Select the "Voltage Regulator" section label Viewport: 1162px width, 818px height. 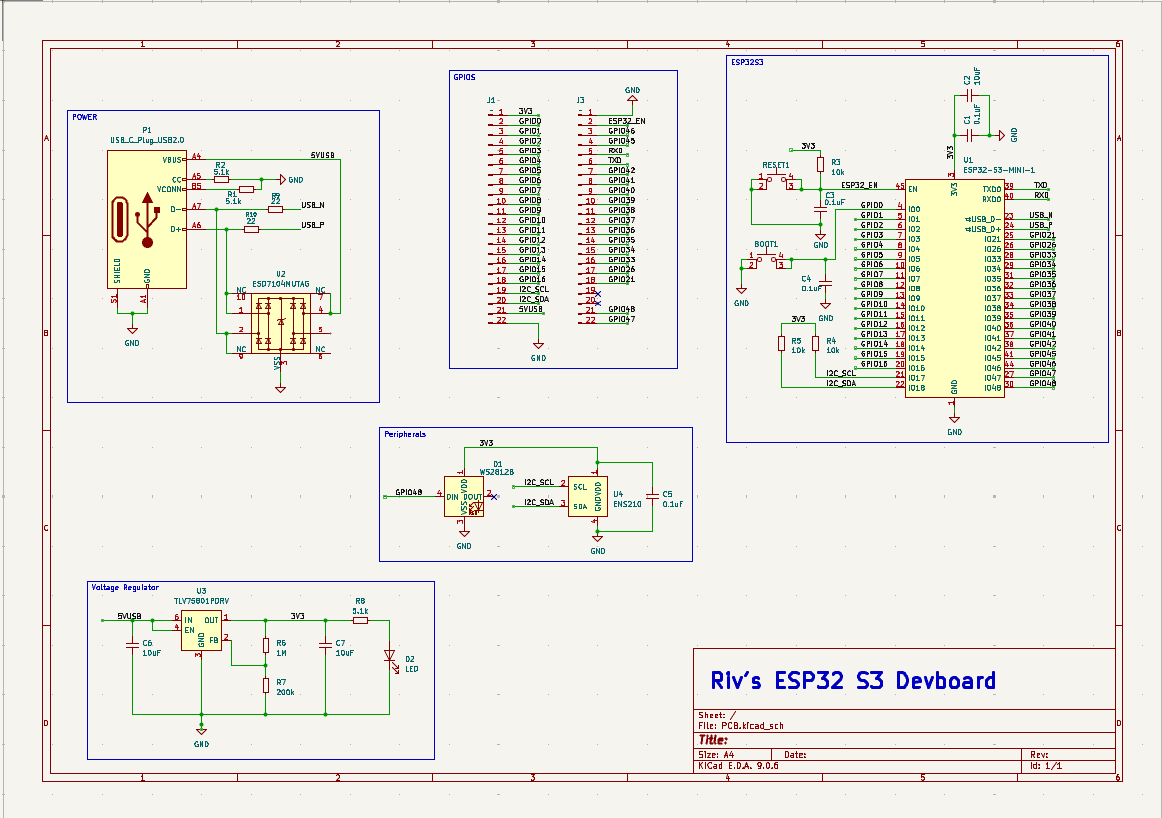pyautogui.click(x=125, y=587)
